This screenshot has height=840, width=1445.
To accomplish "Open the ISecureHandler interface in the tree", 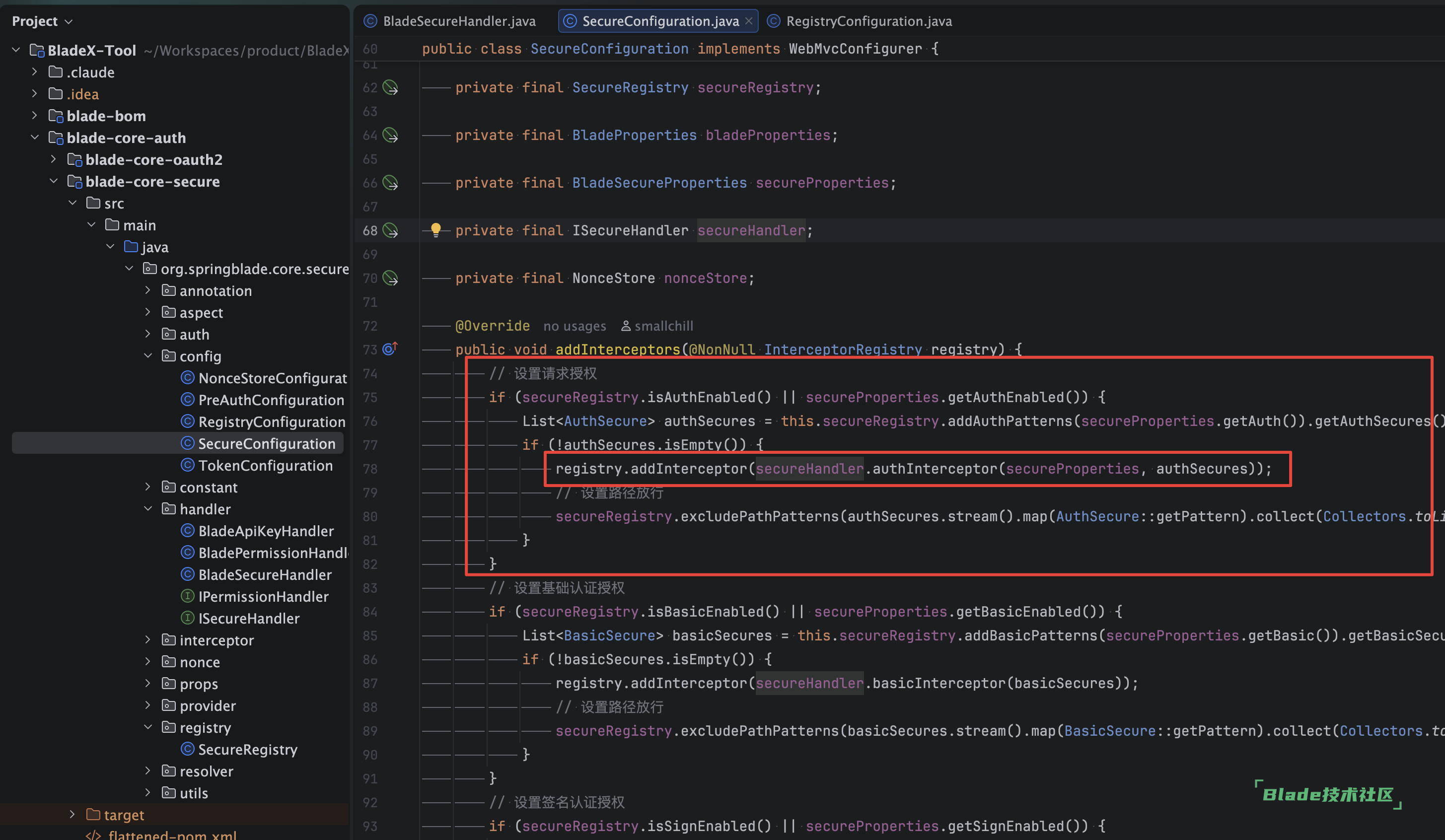I will click(248, 618).
